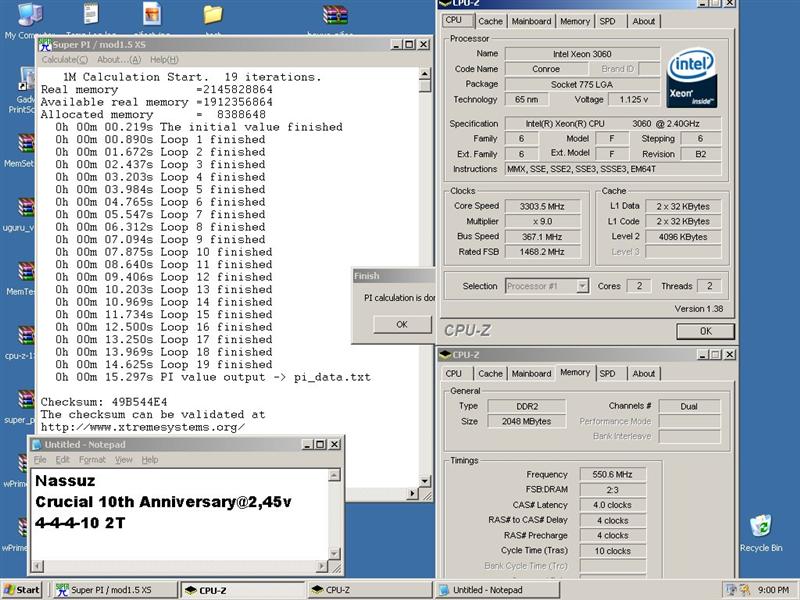Open the yellow folder desktop icon
The width and height of the screenshot is (800, 600).
(212, 14)
